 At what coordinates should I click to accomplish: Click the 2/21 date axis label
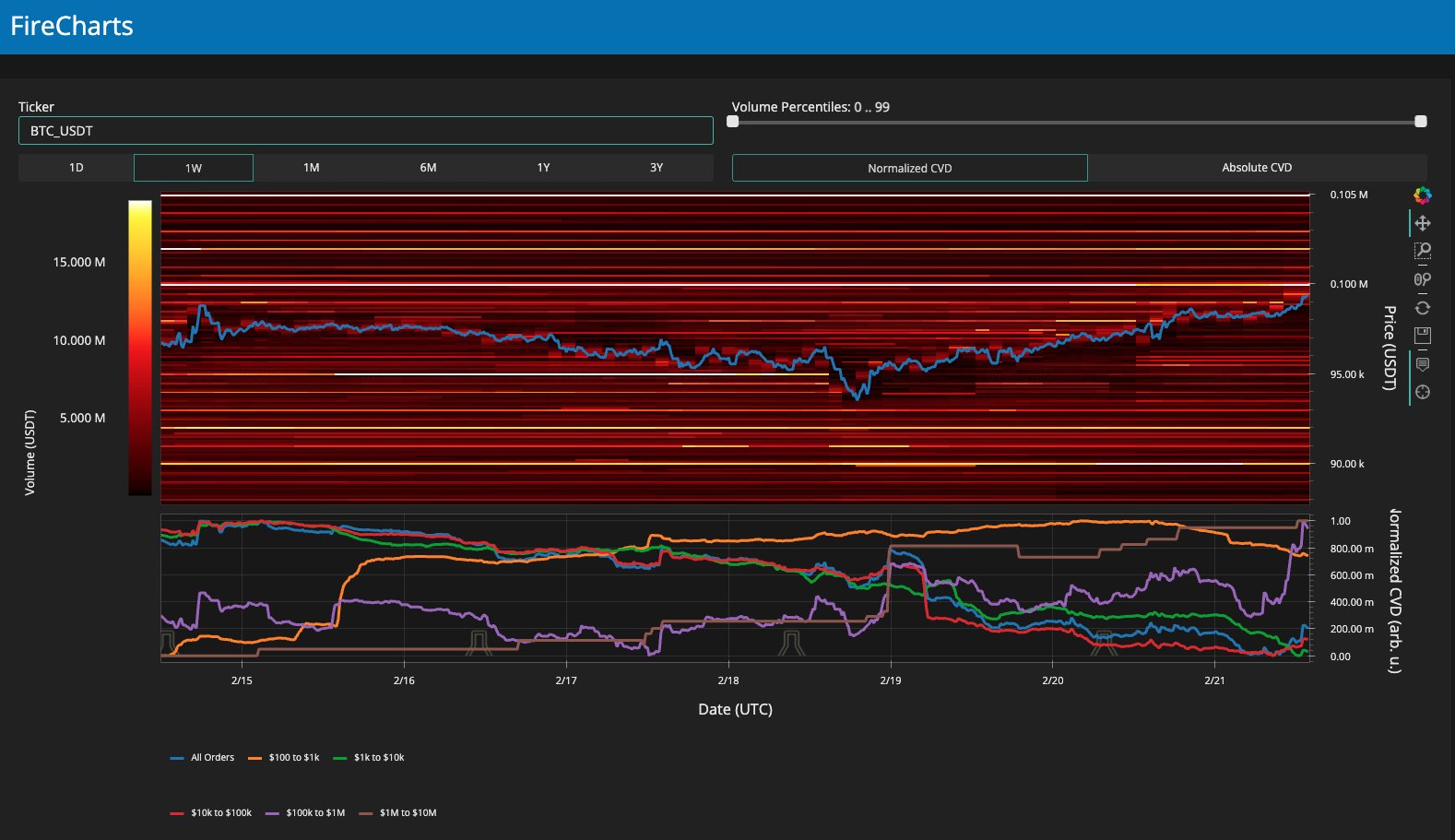tap(1215, 680)
